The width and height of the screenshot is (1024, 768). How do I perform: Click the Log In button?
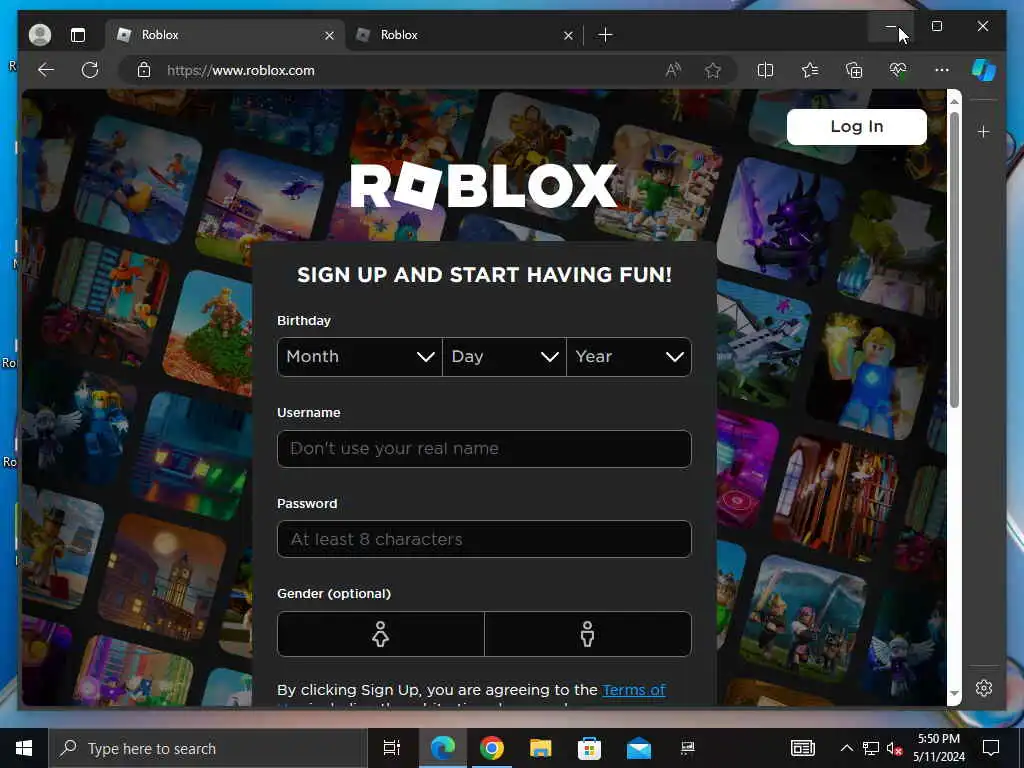[x=857, y=127]
